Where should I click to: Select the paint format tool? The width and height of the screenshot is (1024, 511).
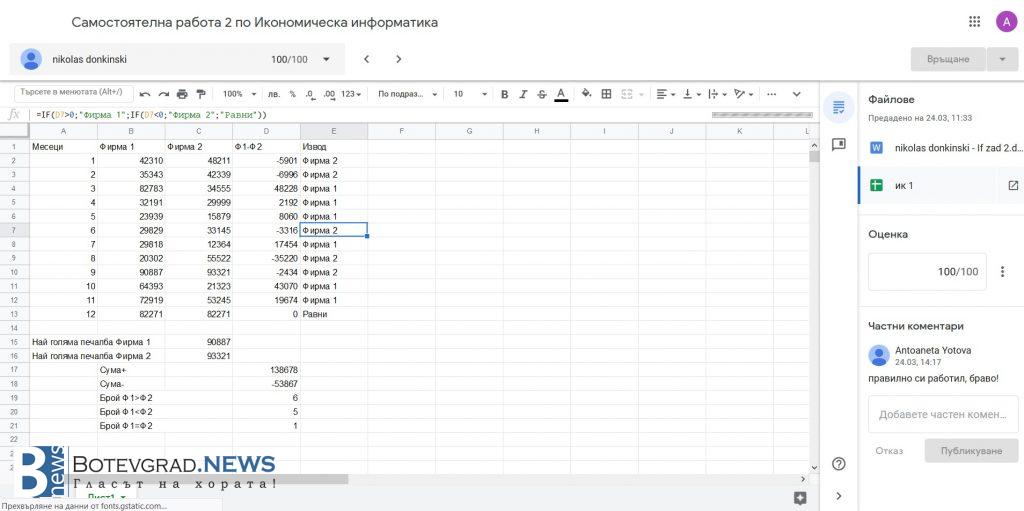click(x=200, y=94)
